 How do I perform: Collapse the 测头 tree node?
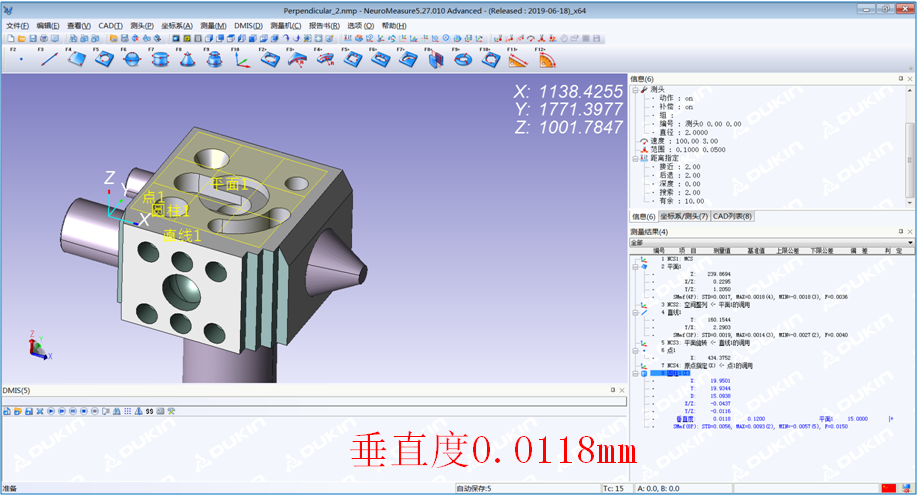[634, 90]
